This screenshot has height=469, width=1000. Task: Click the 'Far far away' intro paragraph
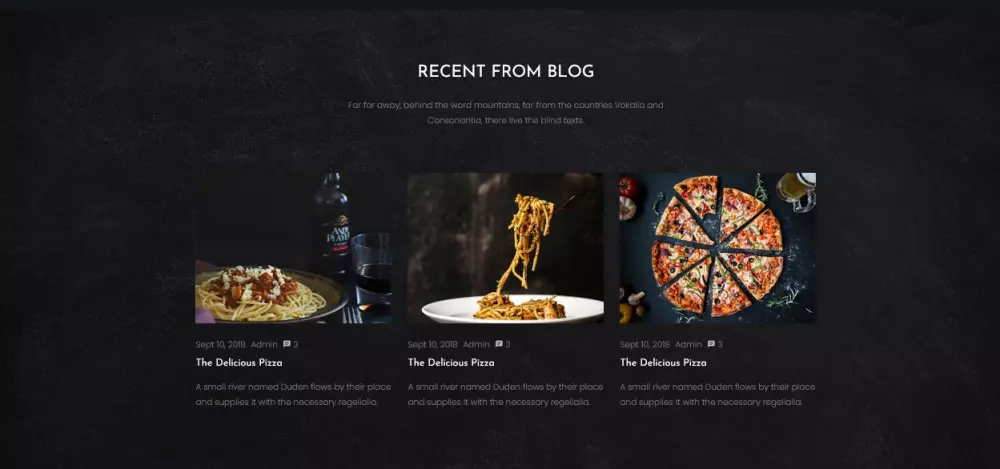point(506,112)
